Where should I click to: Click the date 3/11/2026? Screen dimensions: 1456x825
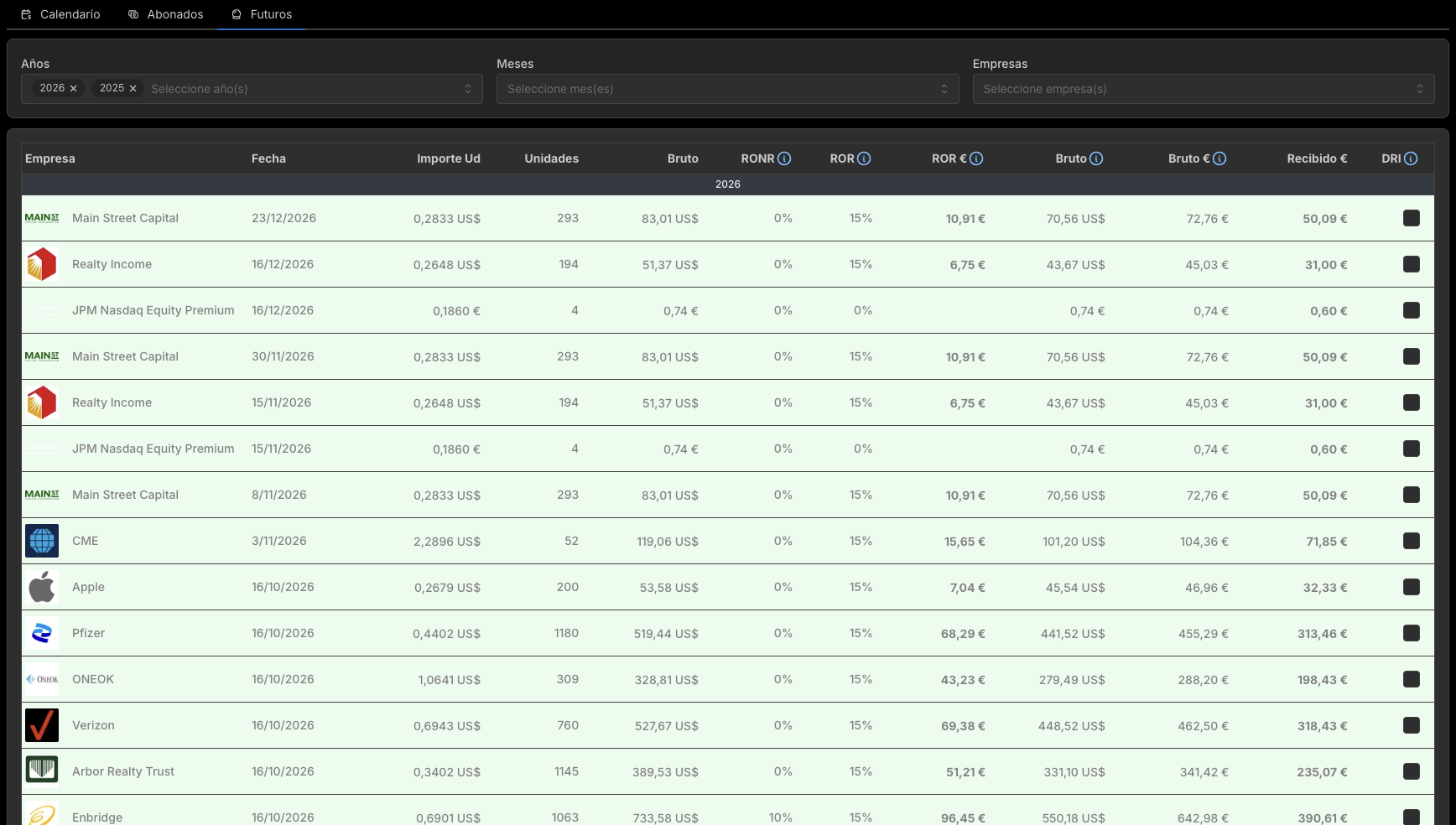pyautogui.click(x=279, y=541)
